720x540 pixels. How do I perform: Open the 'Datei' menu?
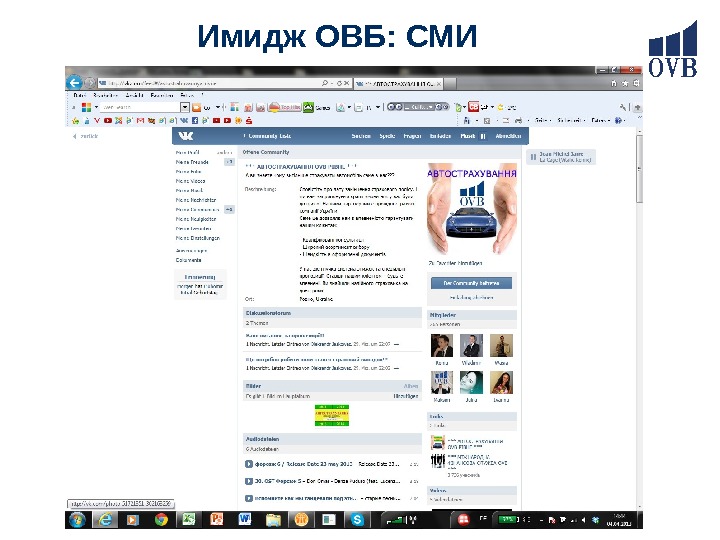coord(79,96)
